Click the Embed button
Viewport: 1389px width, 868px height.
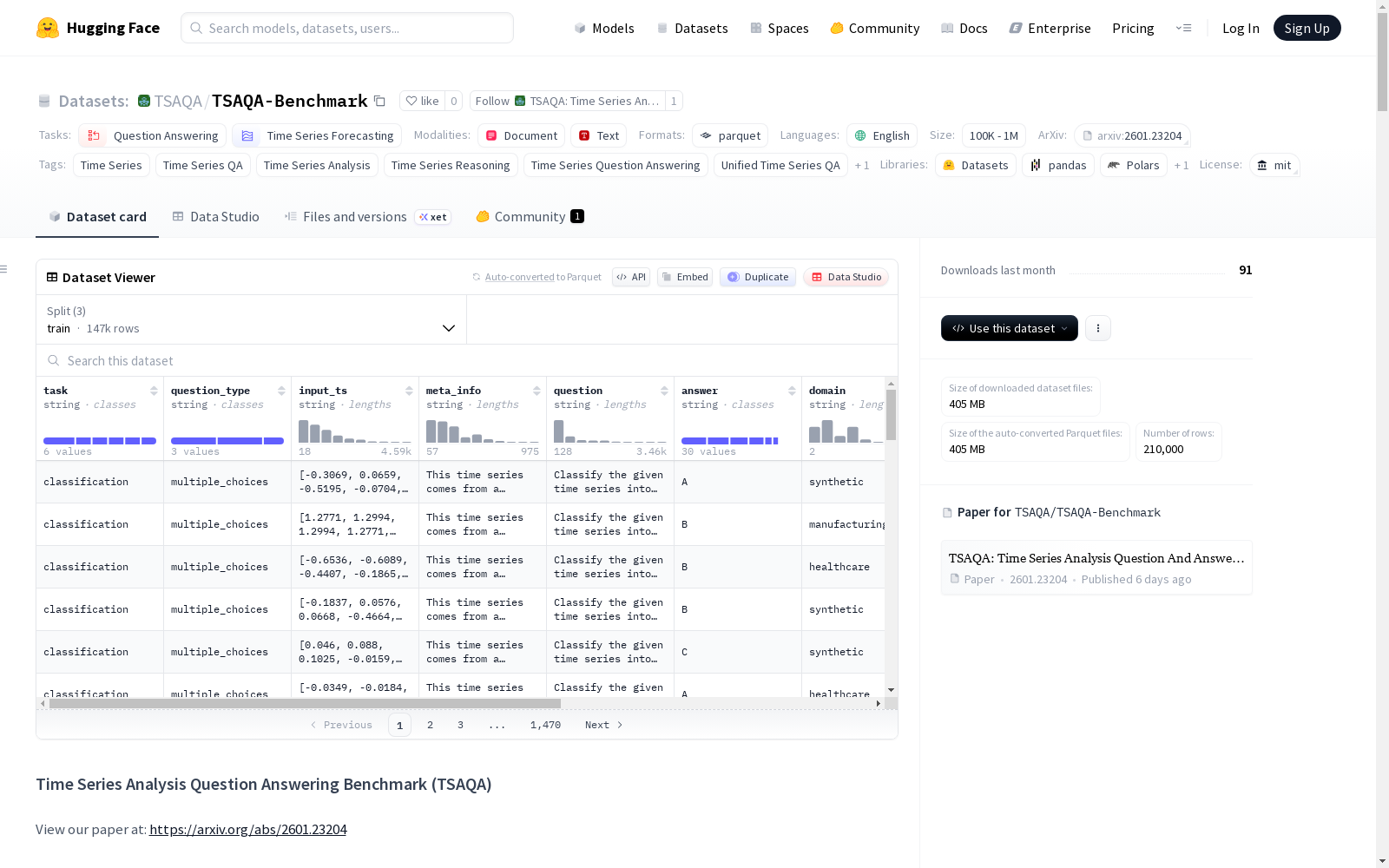coord(685,277)
